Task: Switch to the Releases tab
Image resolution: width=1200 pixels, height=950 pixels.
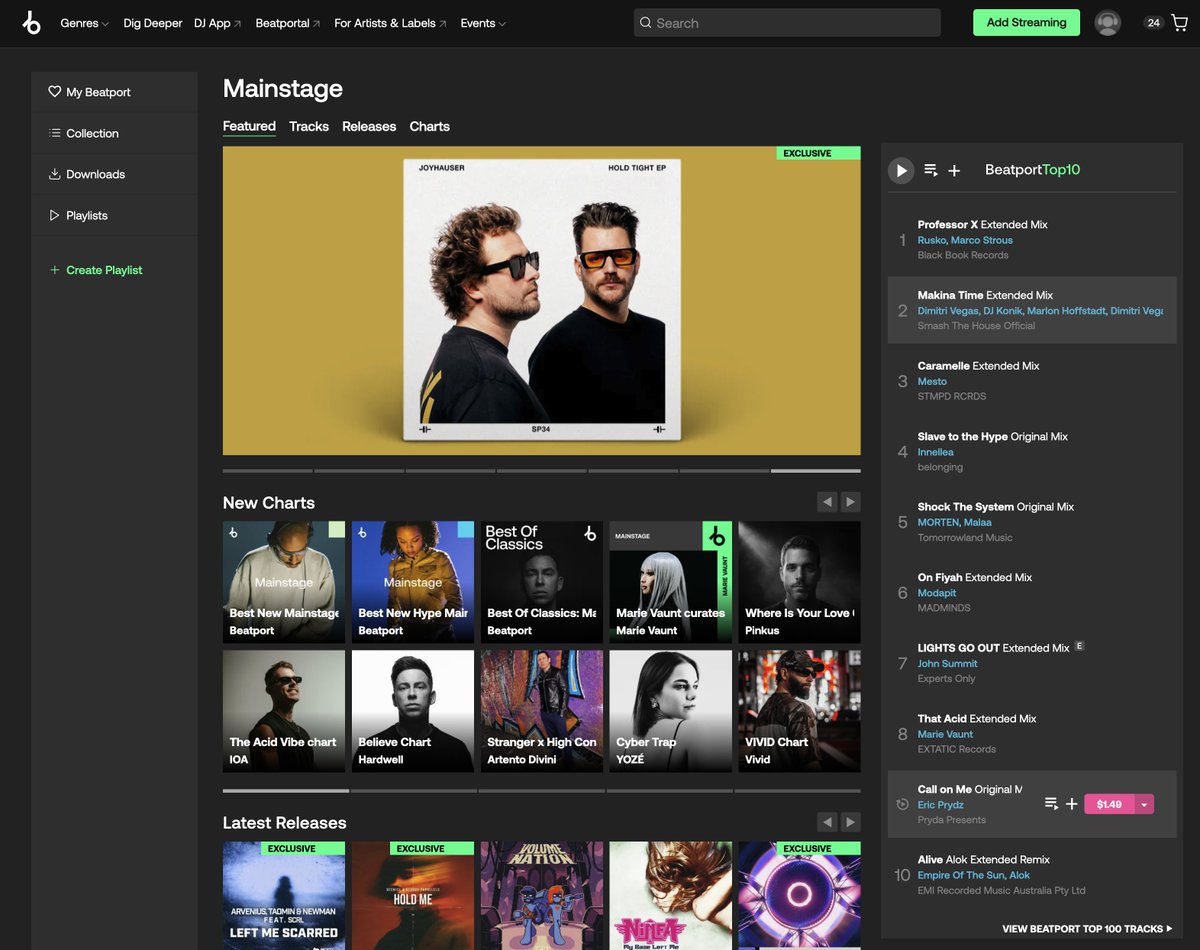Action: pyautogui.click(x=369, y=126)
